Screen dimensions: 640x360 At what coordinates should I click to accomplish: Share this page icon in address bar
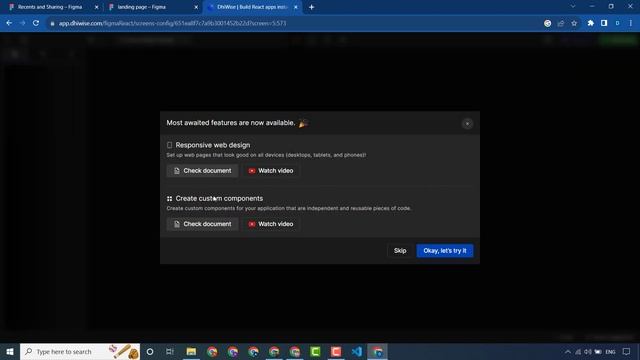(561, 23)
